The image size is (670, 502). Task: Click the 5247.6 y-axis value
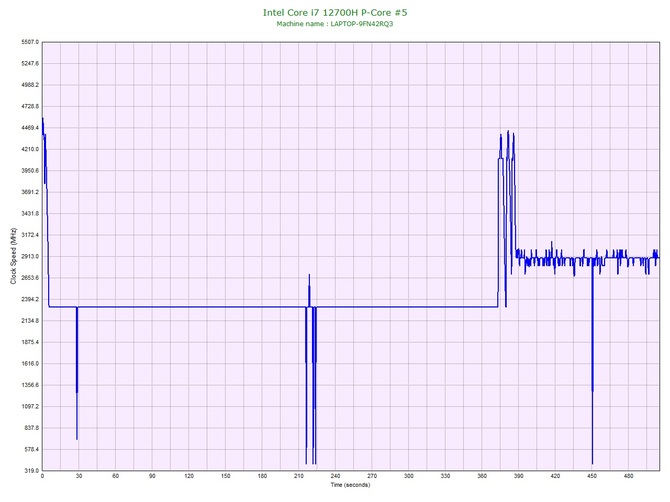tap(30, 64)
